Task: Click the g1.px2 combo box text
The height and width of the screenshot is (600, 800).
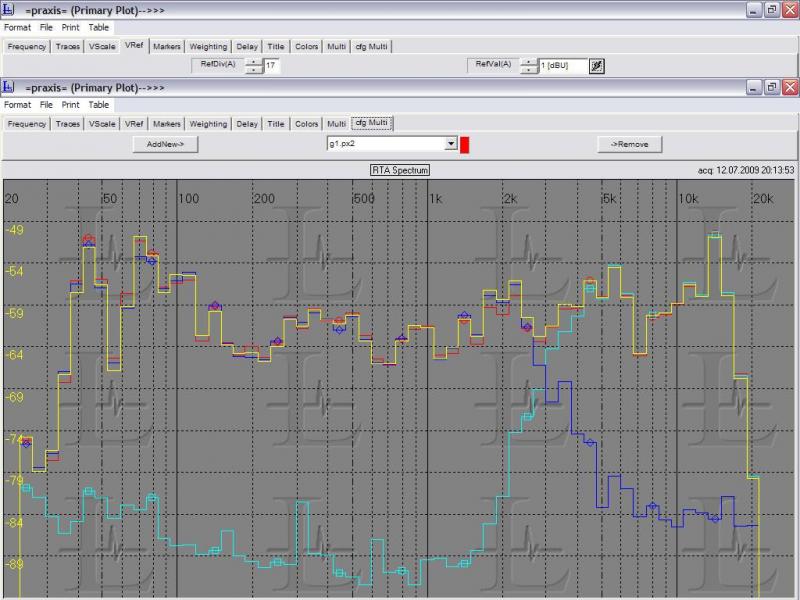Action: tap(386, 144)
